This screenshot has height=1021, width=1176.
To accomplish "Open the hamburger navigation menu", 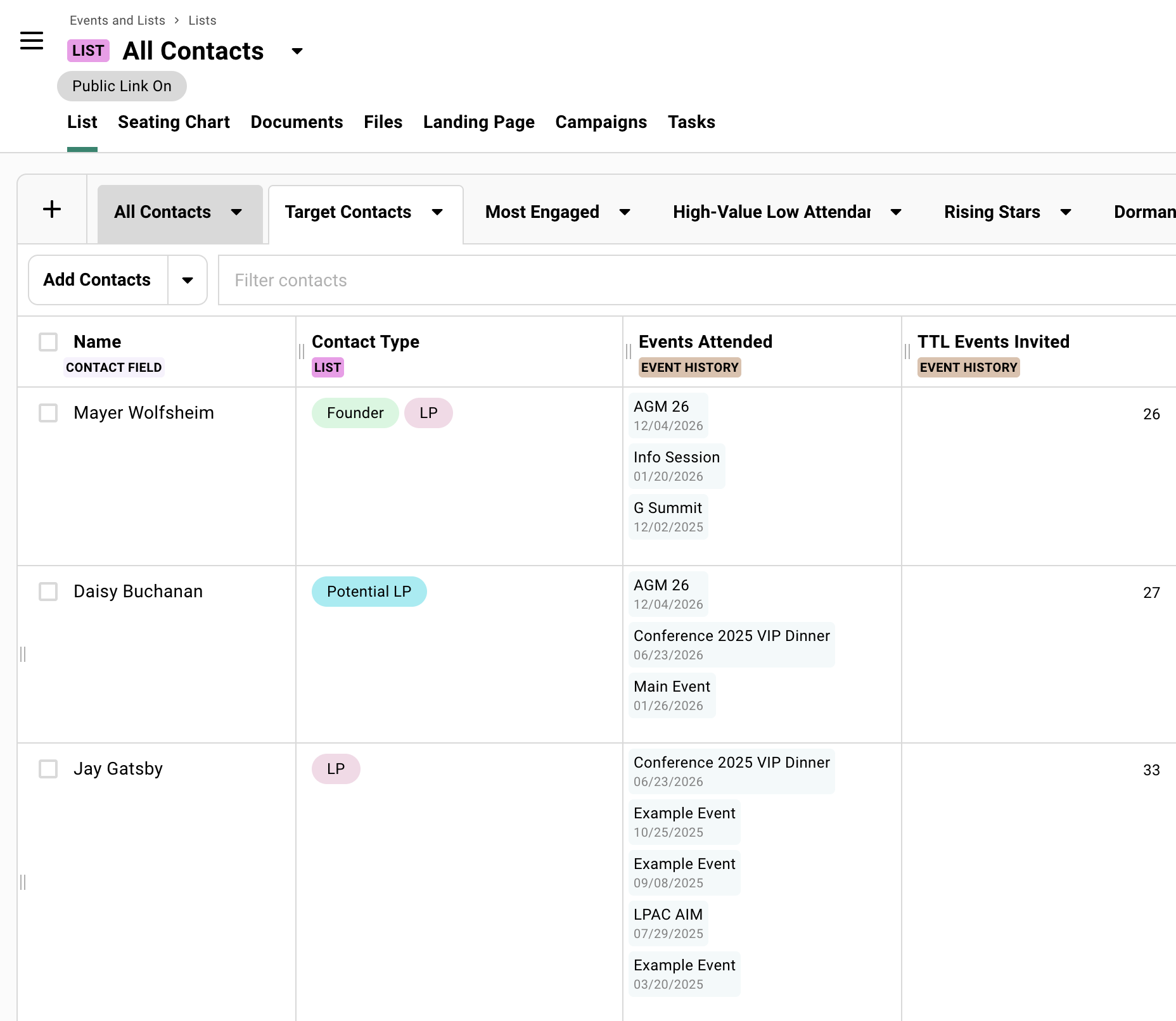I will (32, 41).
